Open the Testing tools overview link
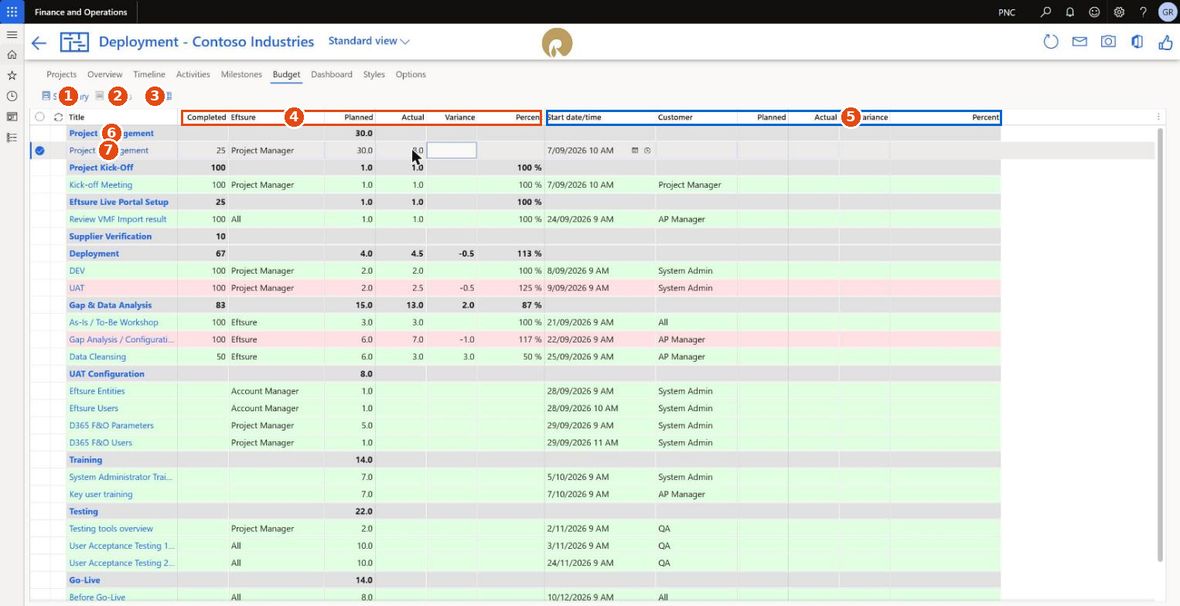The image size is (1180, 606). click(111, 529)
